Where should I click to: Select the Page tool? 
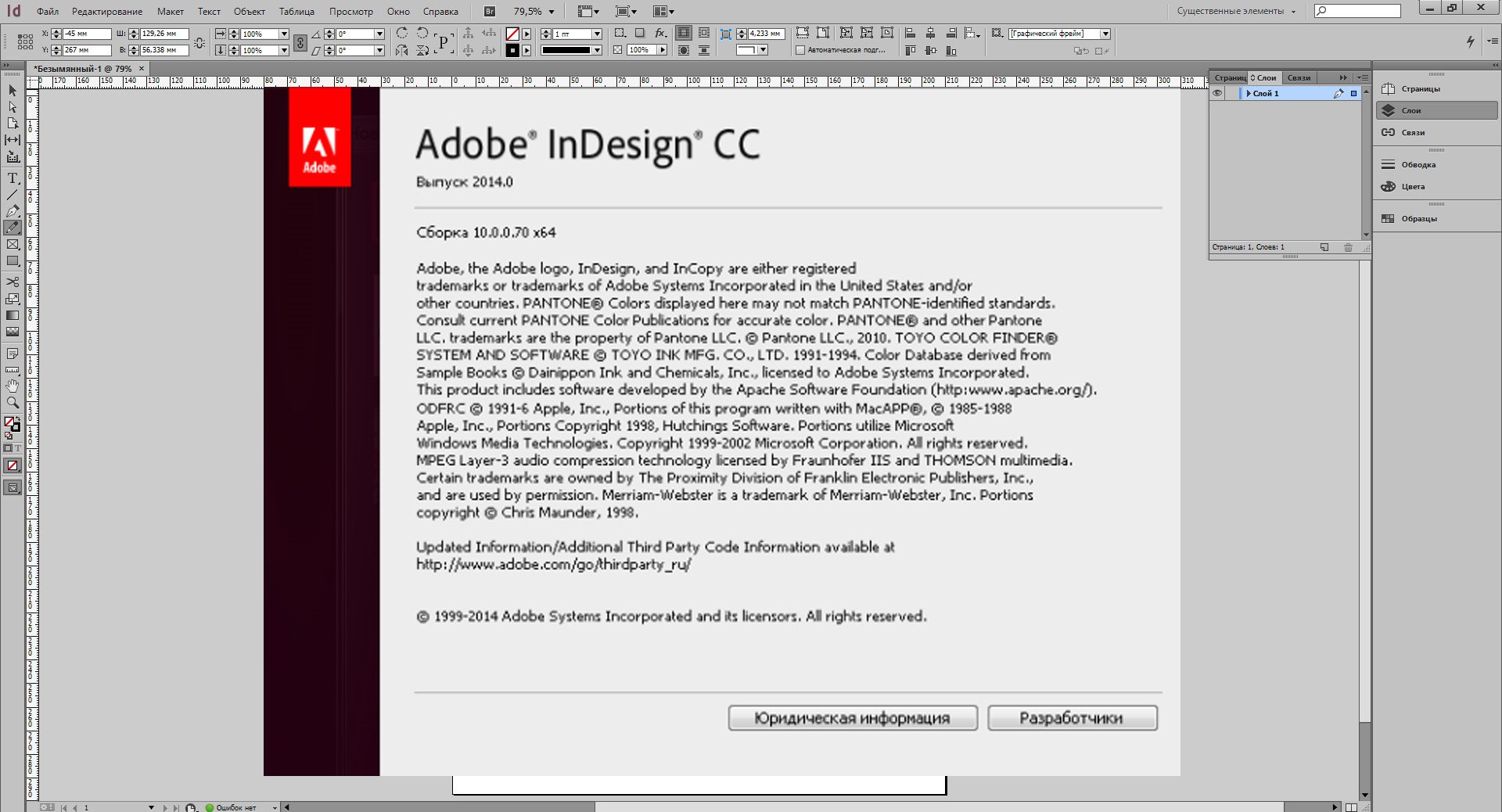[x=13, y=123]
